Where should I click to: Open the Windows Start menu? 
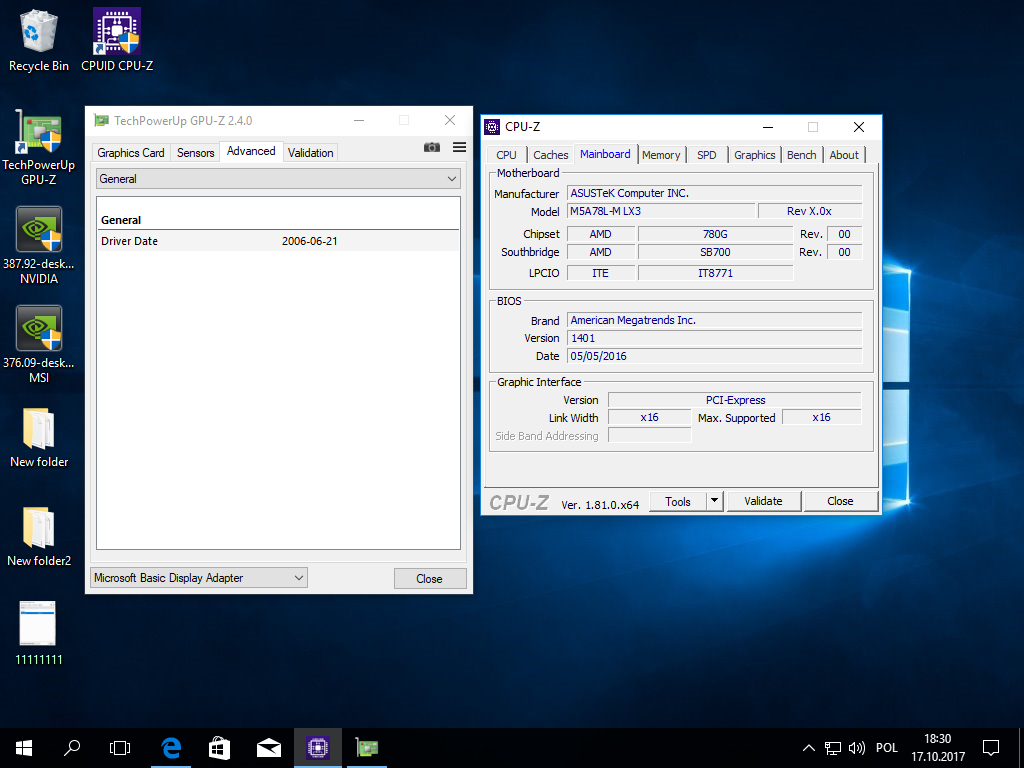24,748
